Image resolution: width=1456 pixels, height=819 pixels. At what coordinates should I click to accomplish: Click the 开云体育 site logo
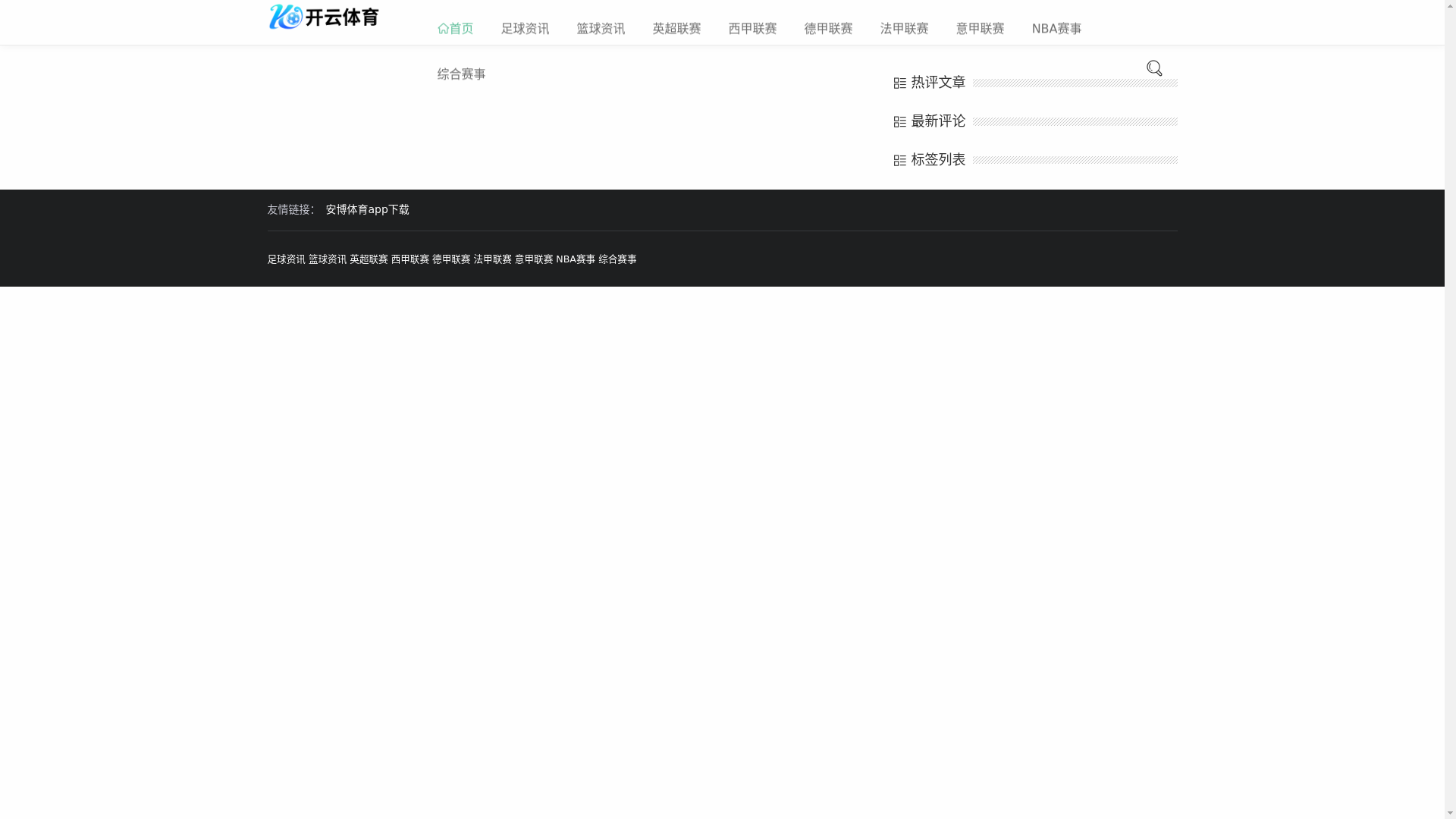click(324, 17)
